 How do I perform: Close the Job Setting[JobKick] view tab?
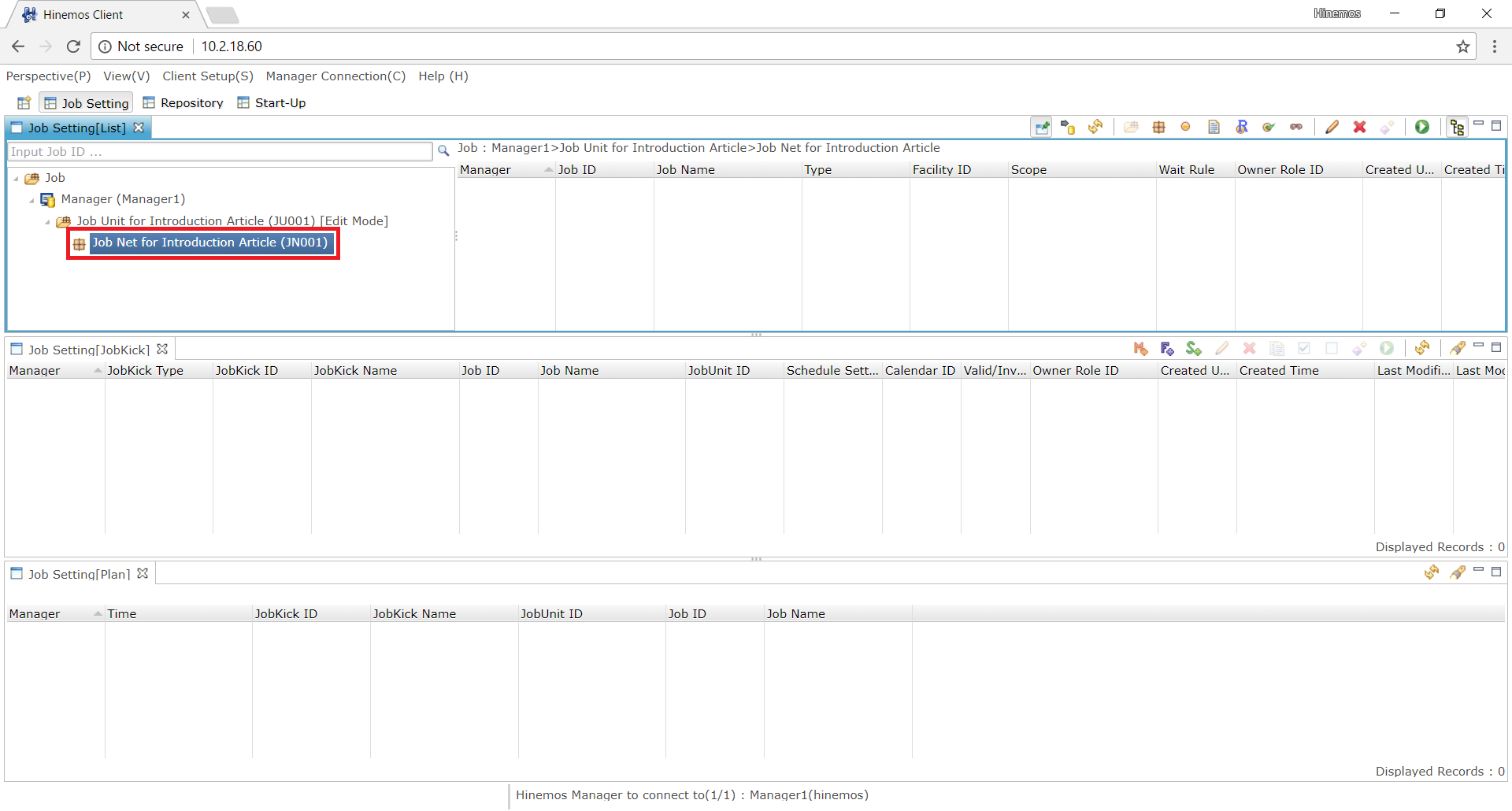coord(162,348)
